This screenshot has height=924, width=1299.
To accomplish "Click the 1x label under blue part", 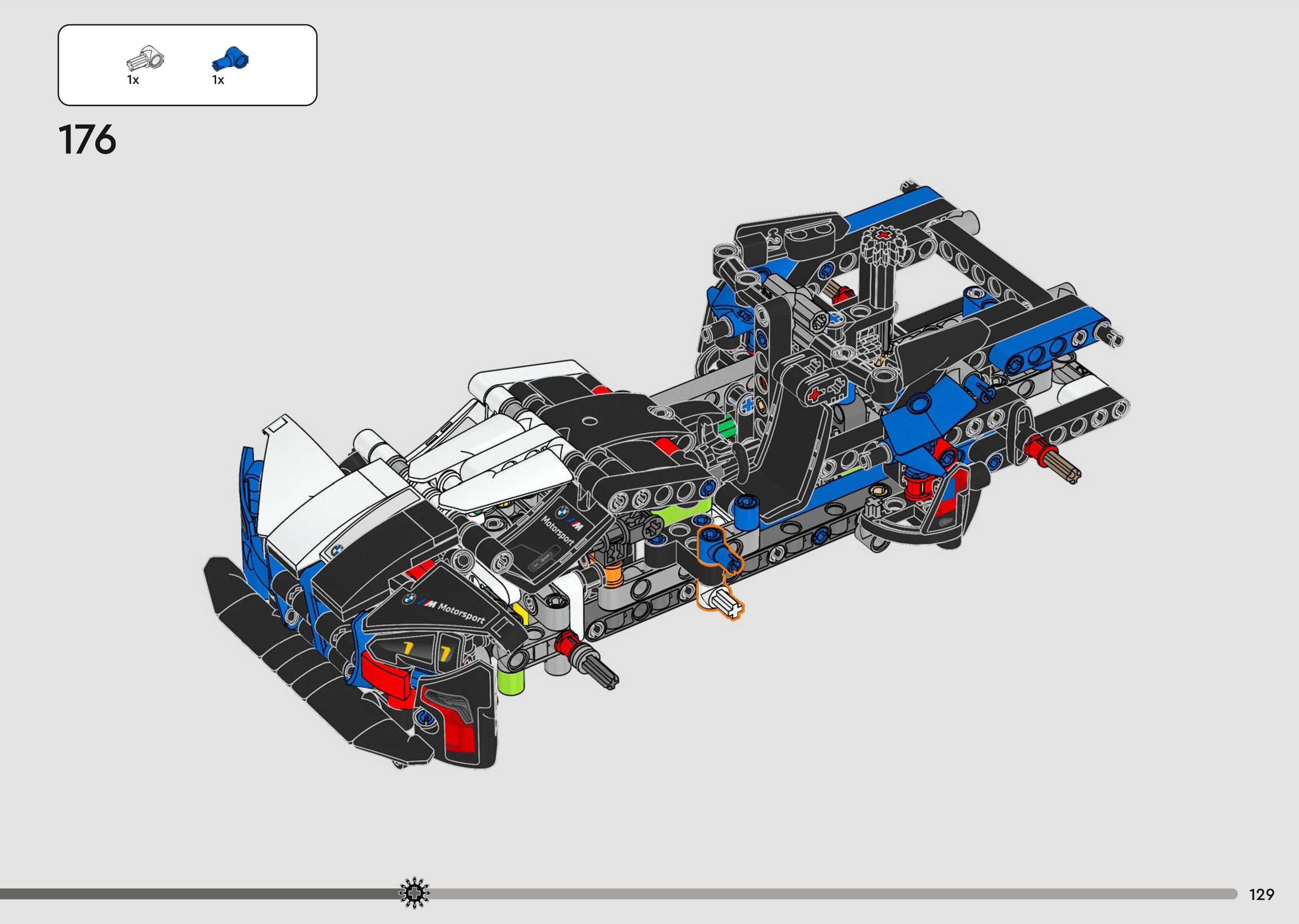I will (x=218, y=80).
